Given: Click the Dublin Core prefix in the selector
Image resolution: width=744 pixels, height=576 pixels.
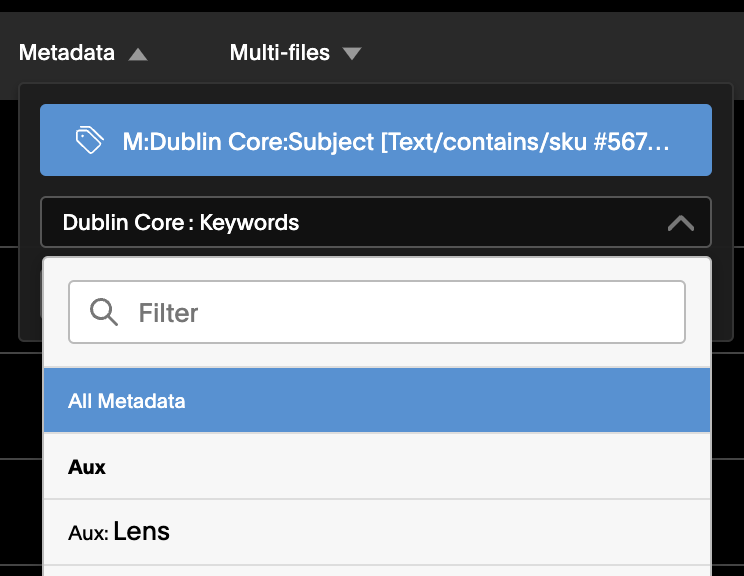Looking at the screenshot, I should coord(123,222).
